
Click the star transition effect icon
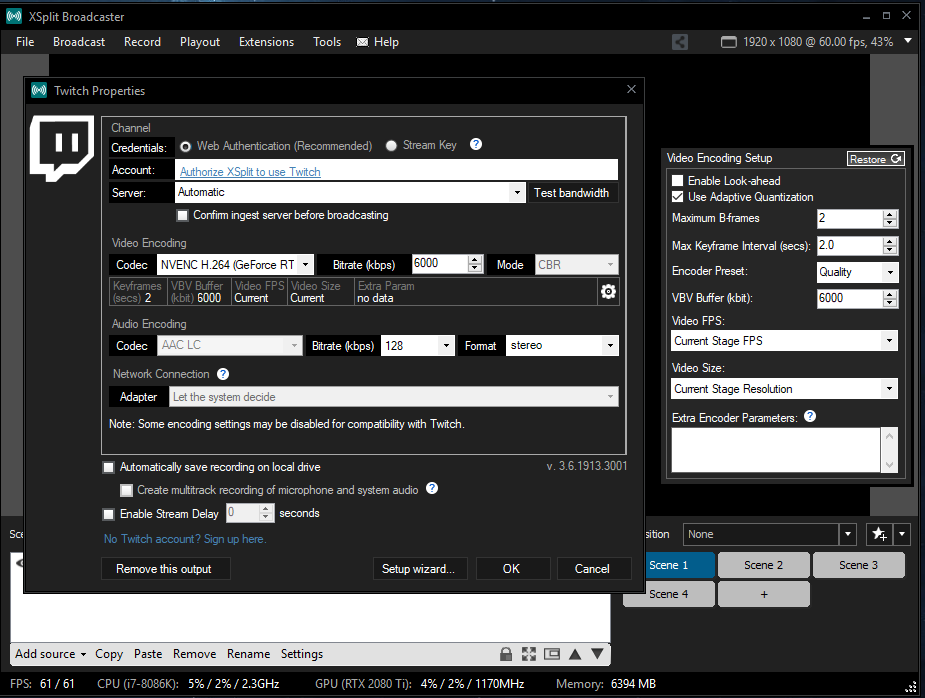point(879,534)
